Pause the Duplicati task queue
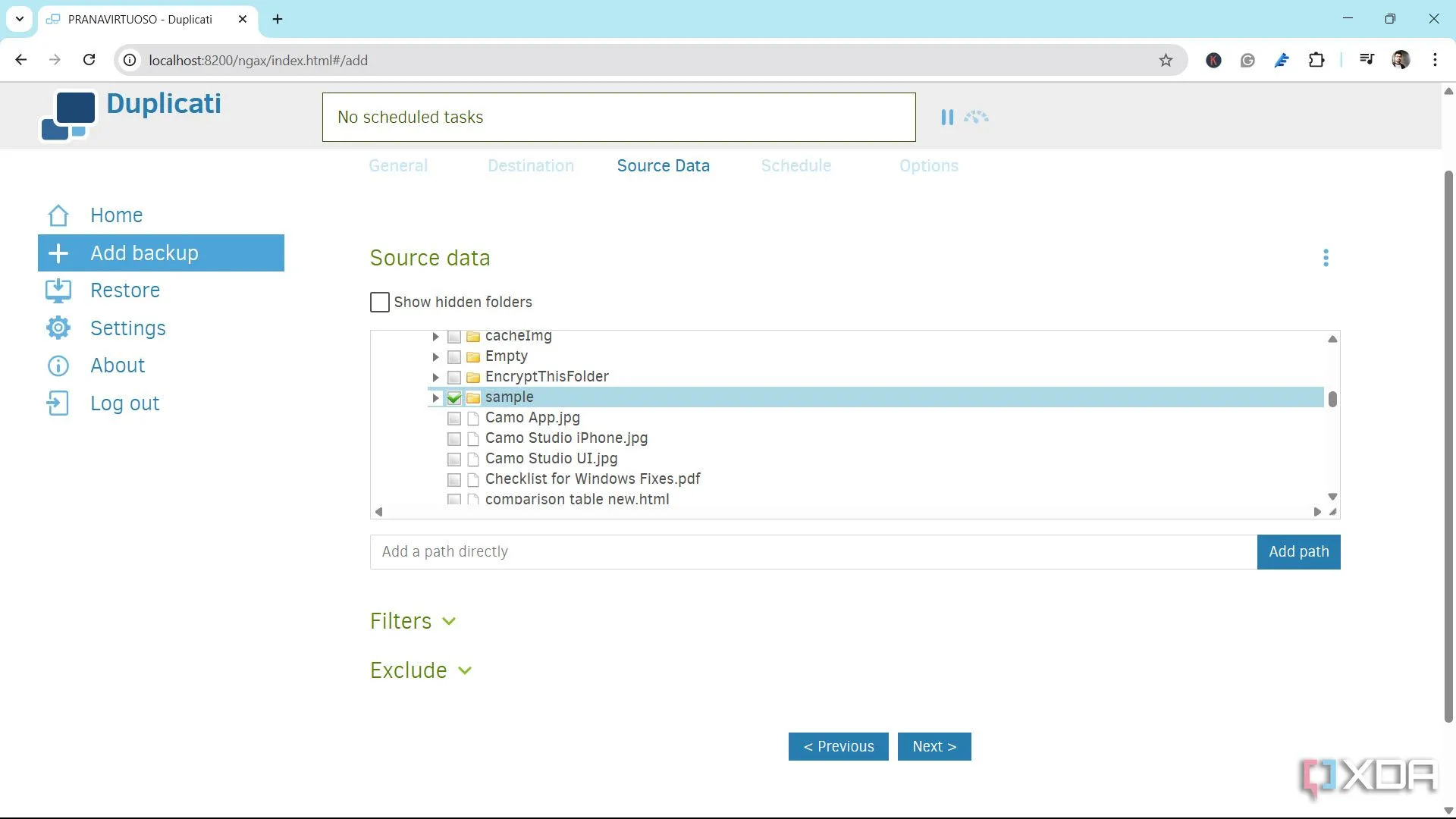The height and width of the screenshot is (819, 1456). click(947, 118)
